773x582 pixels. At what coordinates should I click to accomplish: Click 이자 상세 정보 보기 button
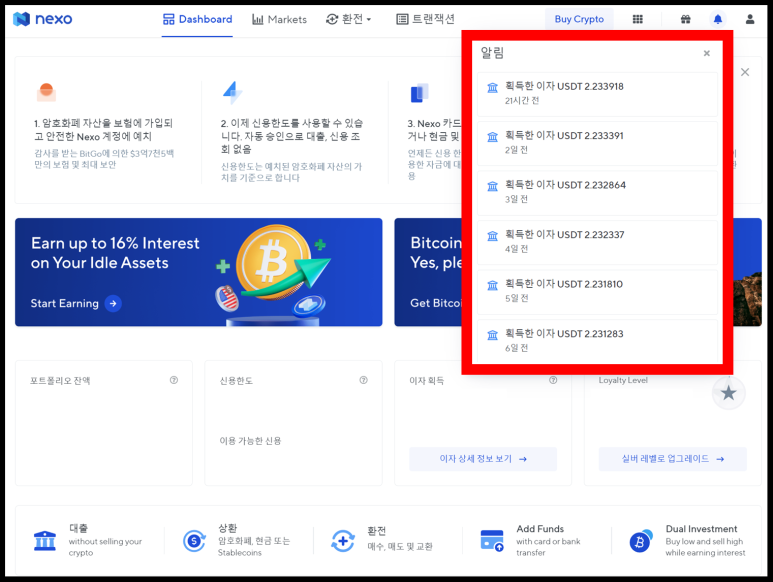click(483, 459)
